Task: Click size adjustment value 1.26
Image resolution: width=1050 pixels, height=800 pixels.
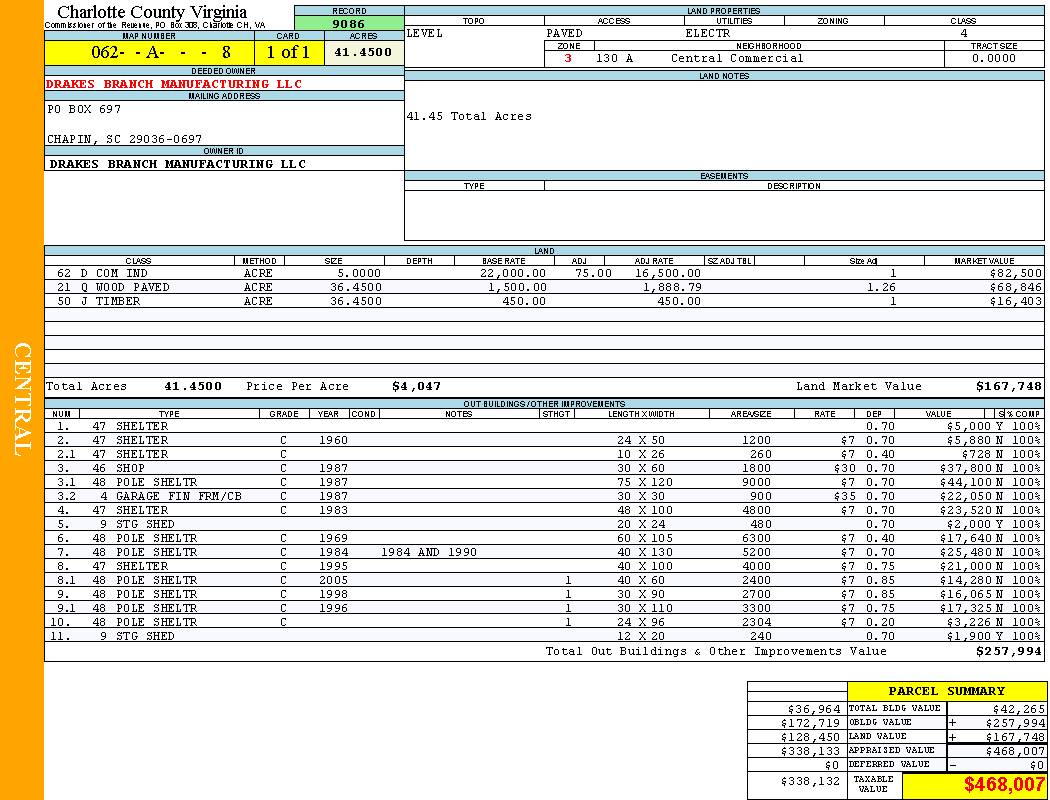Action: 881,287
